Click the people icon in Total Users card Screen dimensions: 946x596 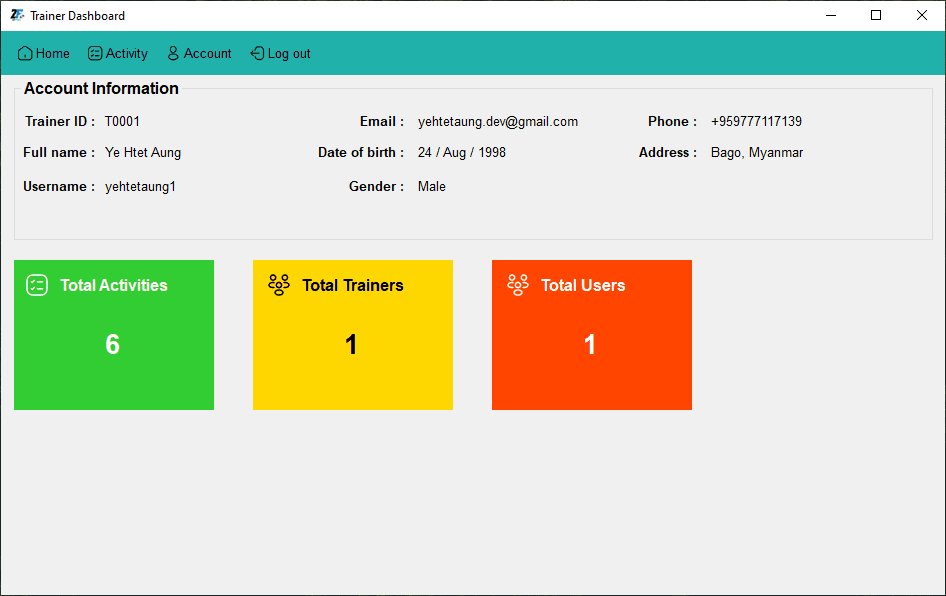tap(518, 285)
